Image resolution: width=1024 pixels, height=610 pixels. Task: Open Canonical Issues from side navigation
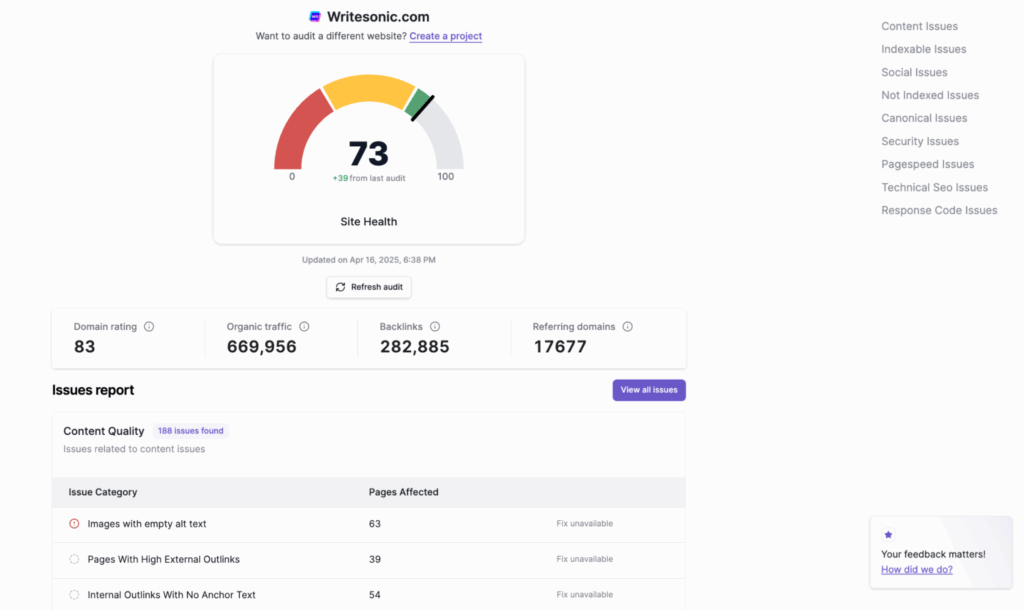tap(924, 118)
